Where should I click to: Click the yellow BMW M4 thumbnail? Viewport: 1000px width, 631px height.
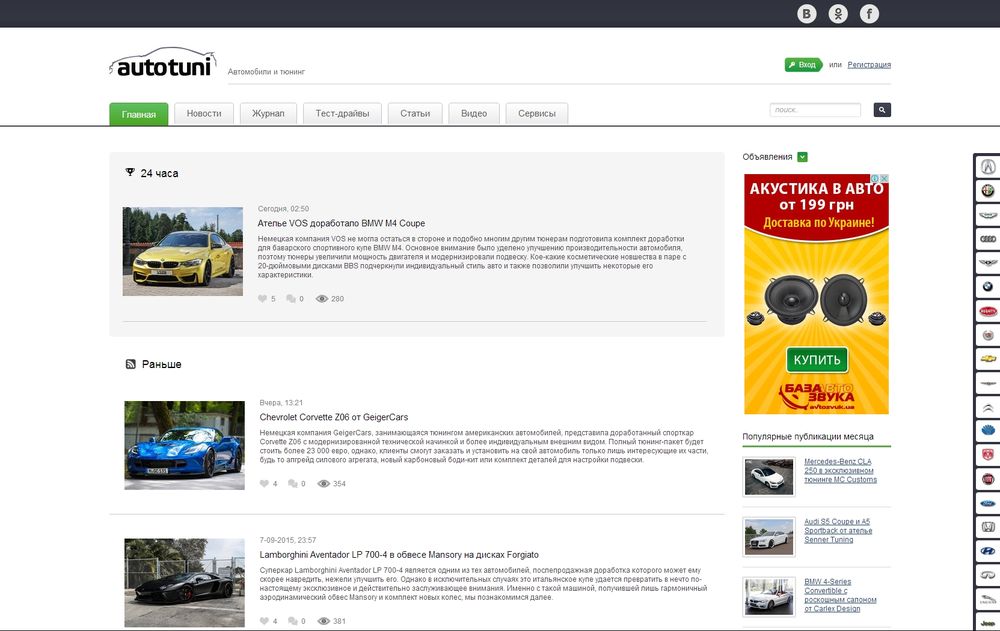click(x=182, y=251)
